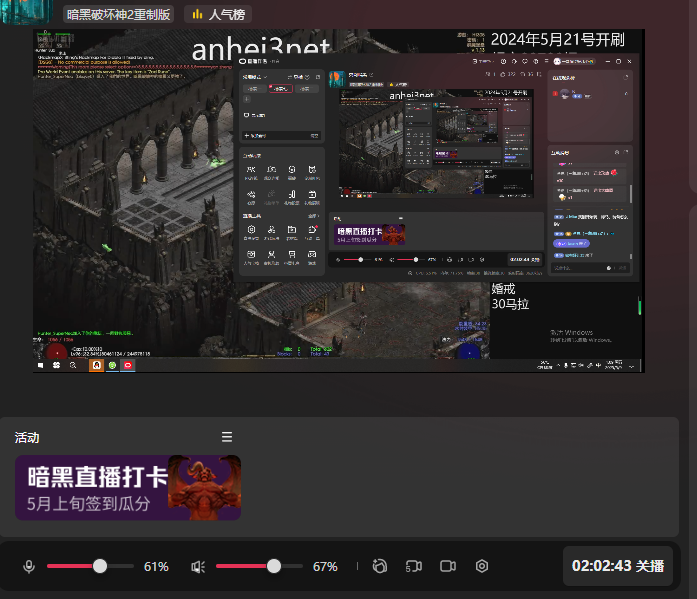Click the speaker volume slider at 67%
The width and height of the screenshot is (697, 599).
259,566
